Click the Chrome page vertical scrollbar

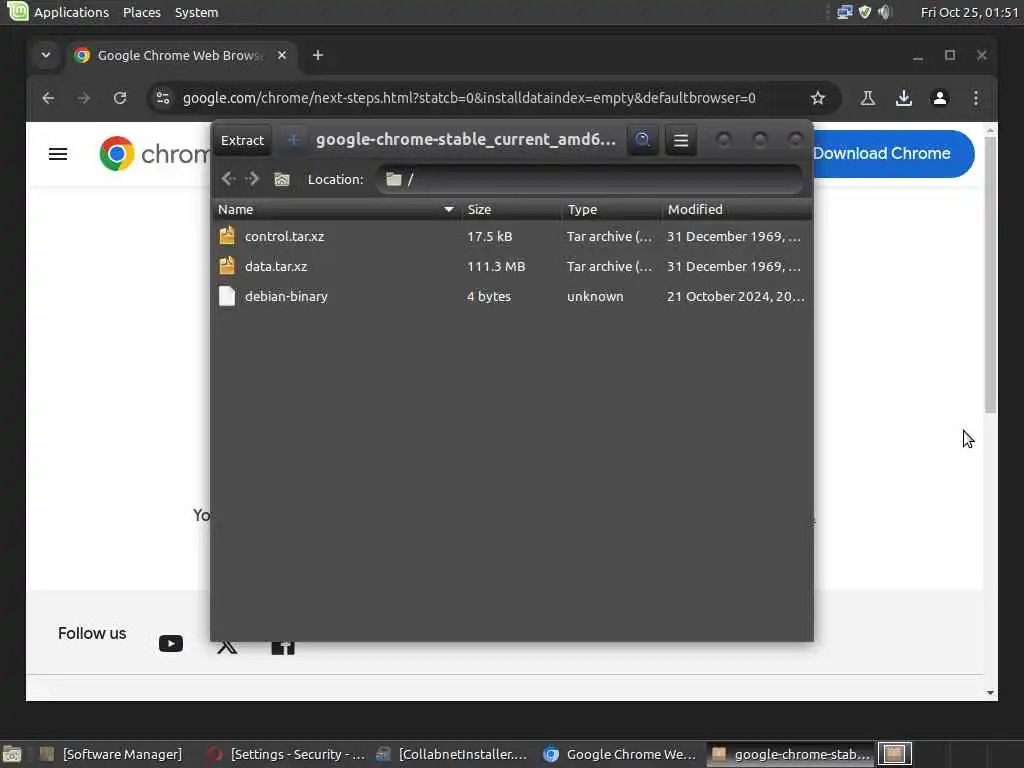coord(990,274)
